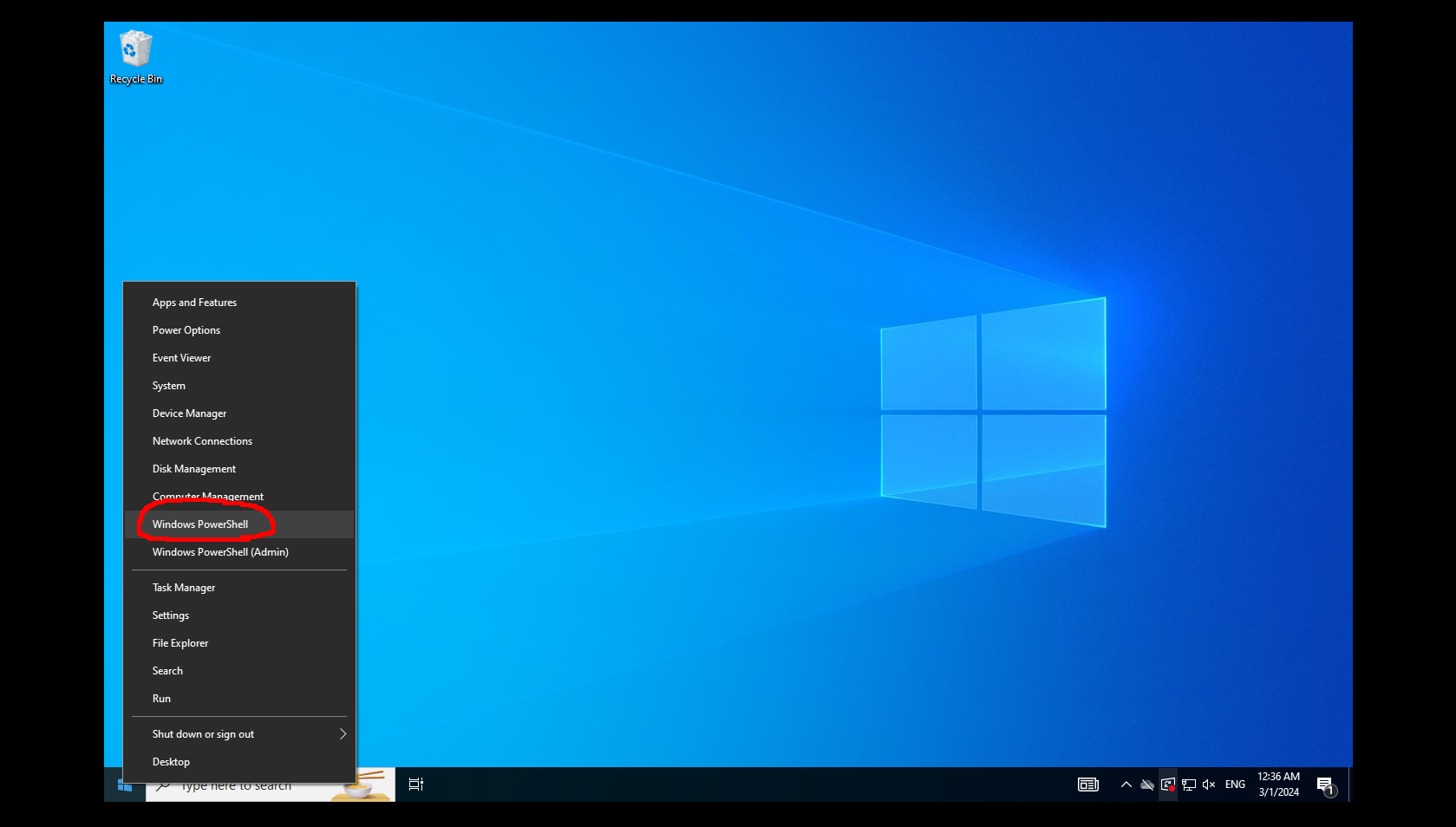Click the Task View taskbar icon
Screen dimensions: 1456x827
coord(416,785)
